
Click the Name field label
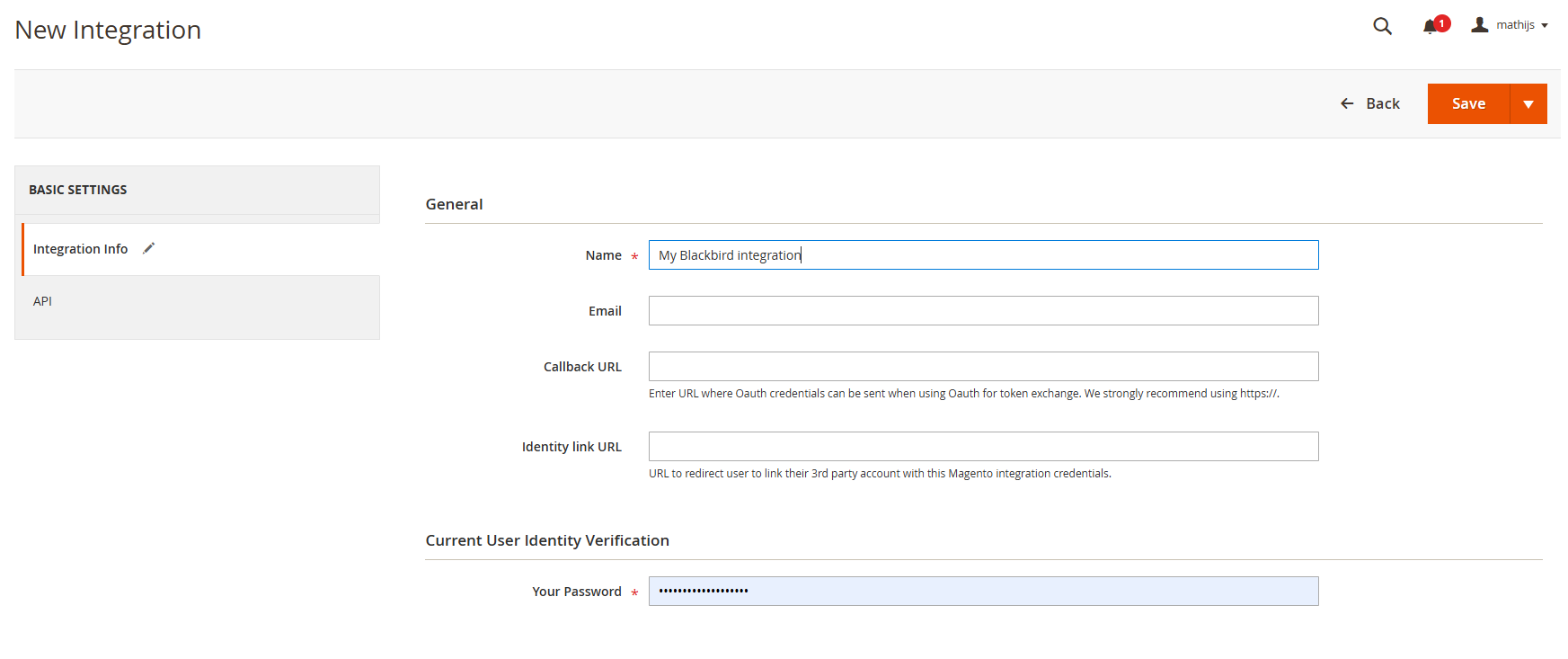[x=603, y=255]
